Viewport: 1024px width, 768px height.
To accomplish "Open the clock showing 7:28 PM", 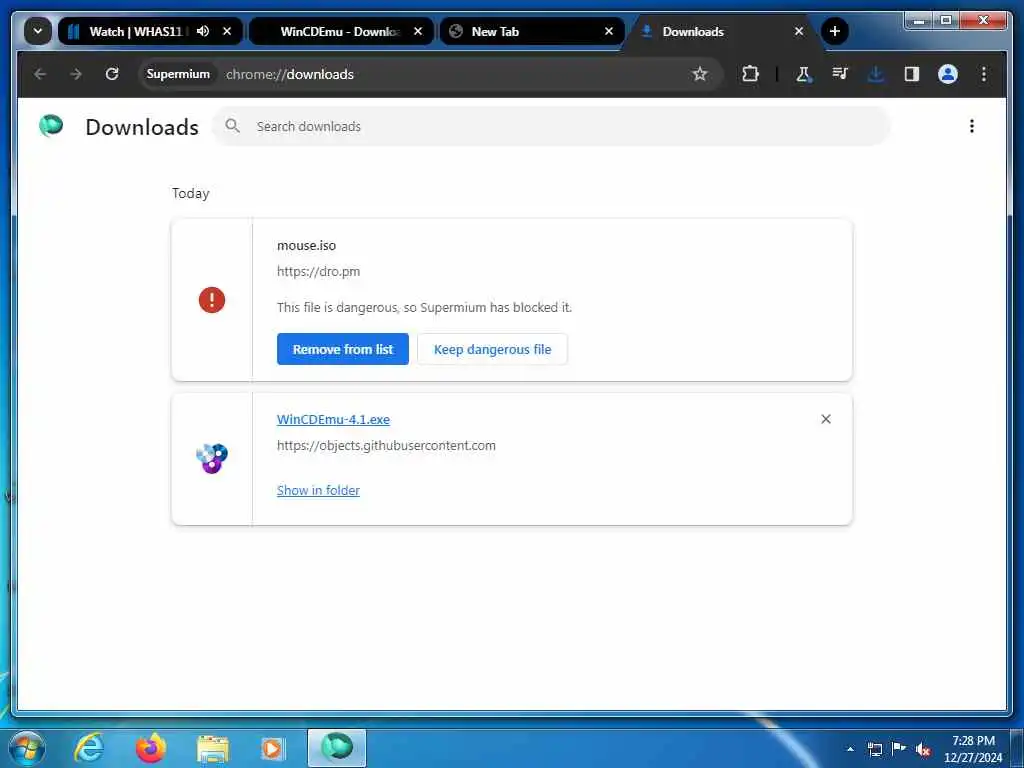I will [x=973, y=748].
